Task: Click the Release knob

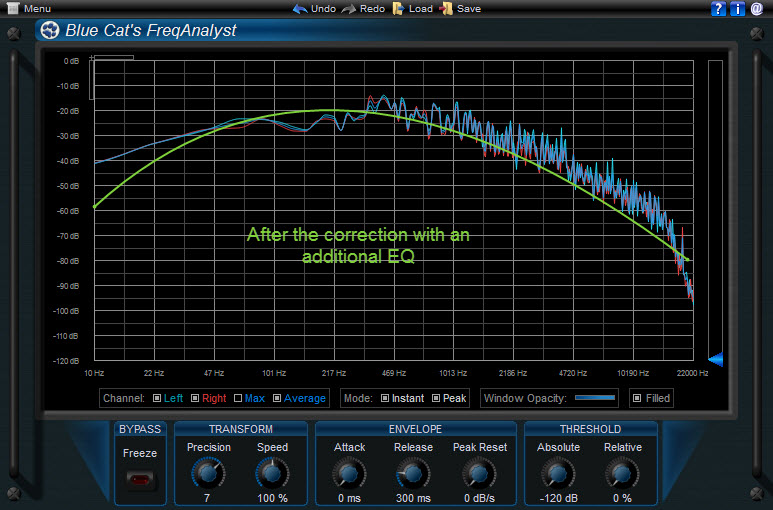Action: [413, 473]
